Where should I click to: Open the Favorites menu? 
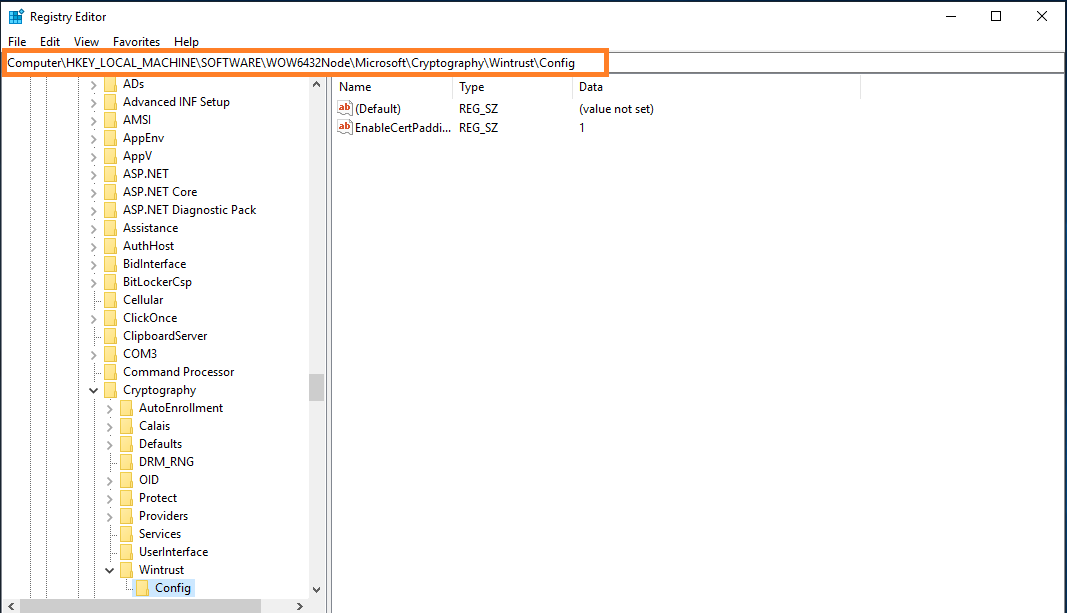tap(136, 42)
